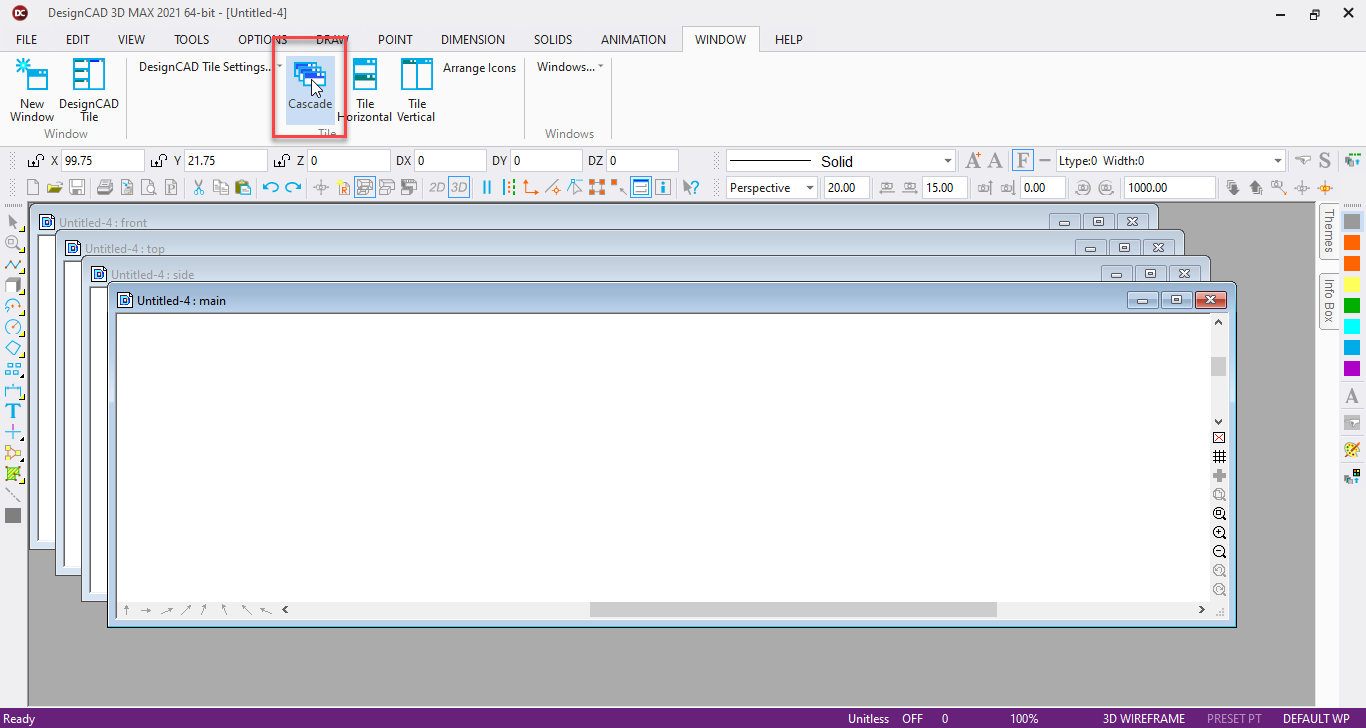Choose the Zoom magnifier tool in left toolbox
The height and width of the screenshot is (728, 1366).
click(13, 243)
